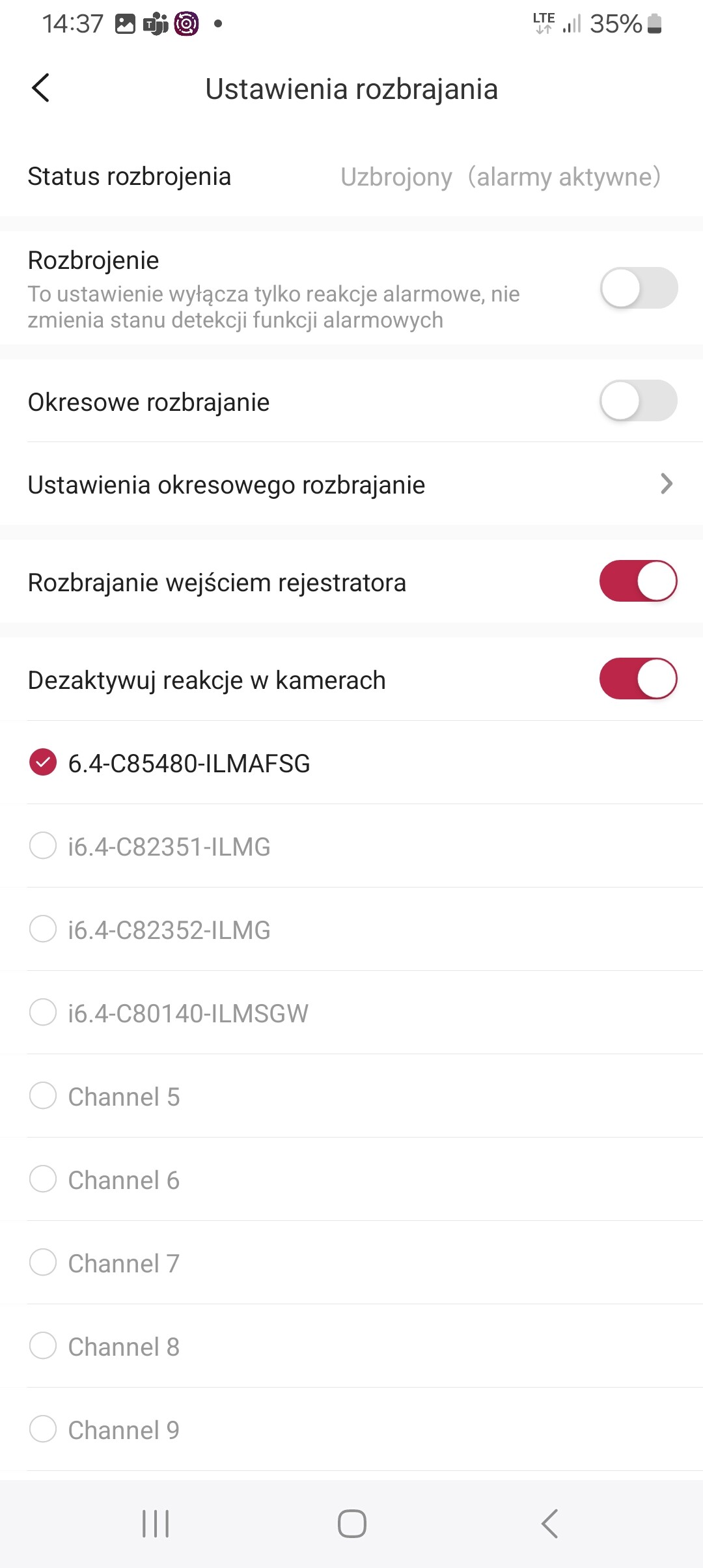Viewport: 703px width, 1568px height.
Task: Select camera i6.4-C80140-ILMSGW checkbox
Action: (x=43, y=1013)
